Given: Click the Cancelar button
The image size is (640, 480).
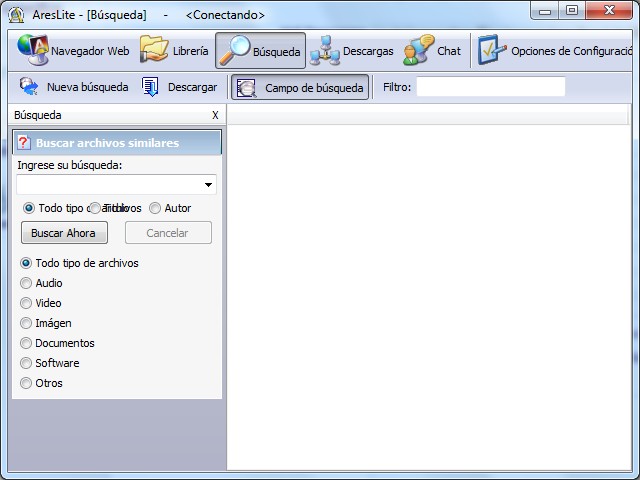Looking at the screenshot, I should (168, 233).
